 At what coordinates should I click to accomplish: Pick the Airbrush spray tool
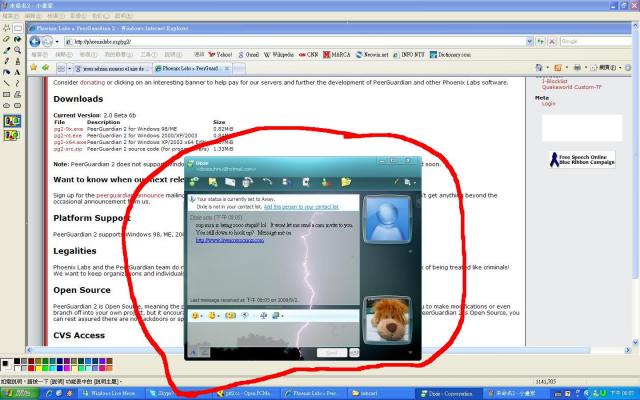[7, 72]
